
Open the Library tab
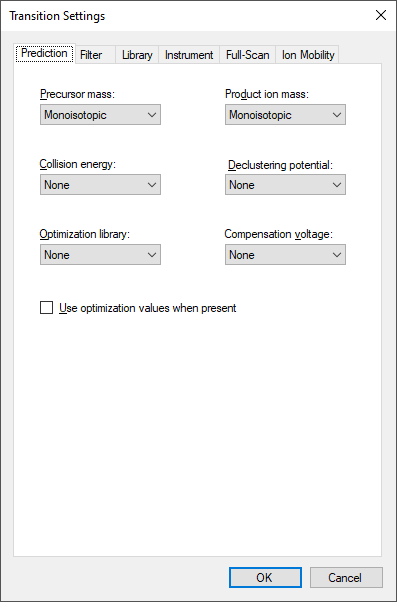137,55
